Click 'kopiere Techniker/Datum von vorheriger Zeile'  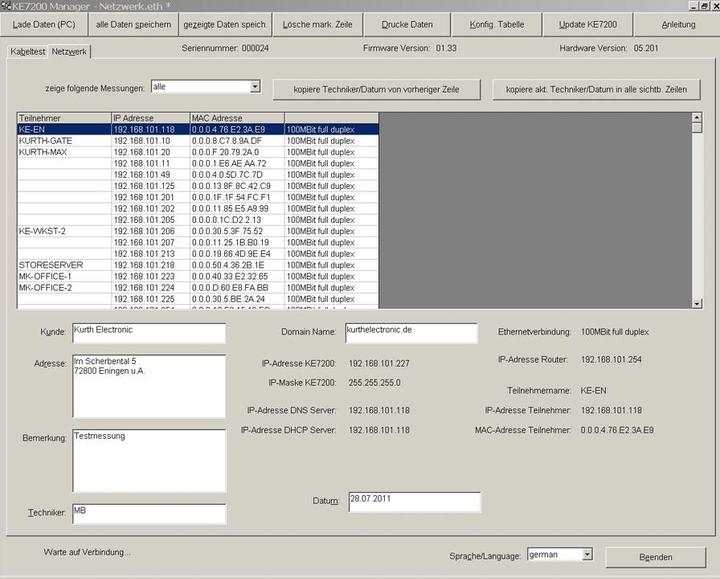pyautogui.click(x=377, y=90)
